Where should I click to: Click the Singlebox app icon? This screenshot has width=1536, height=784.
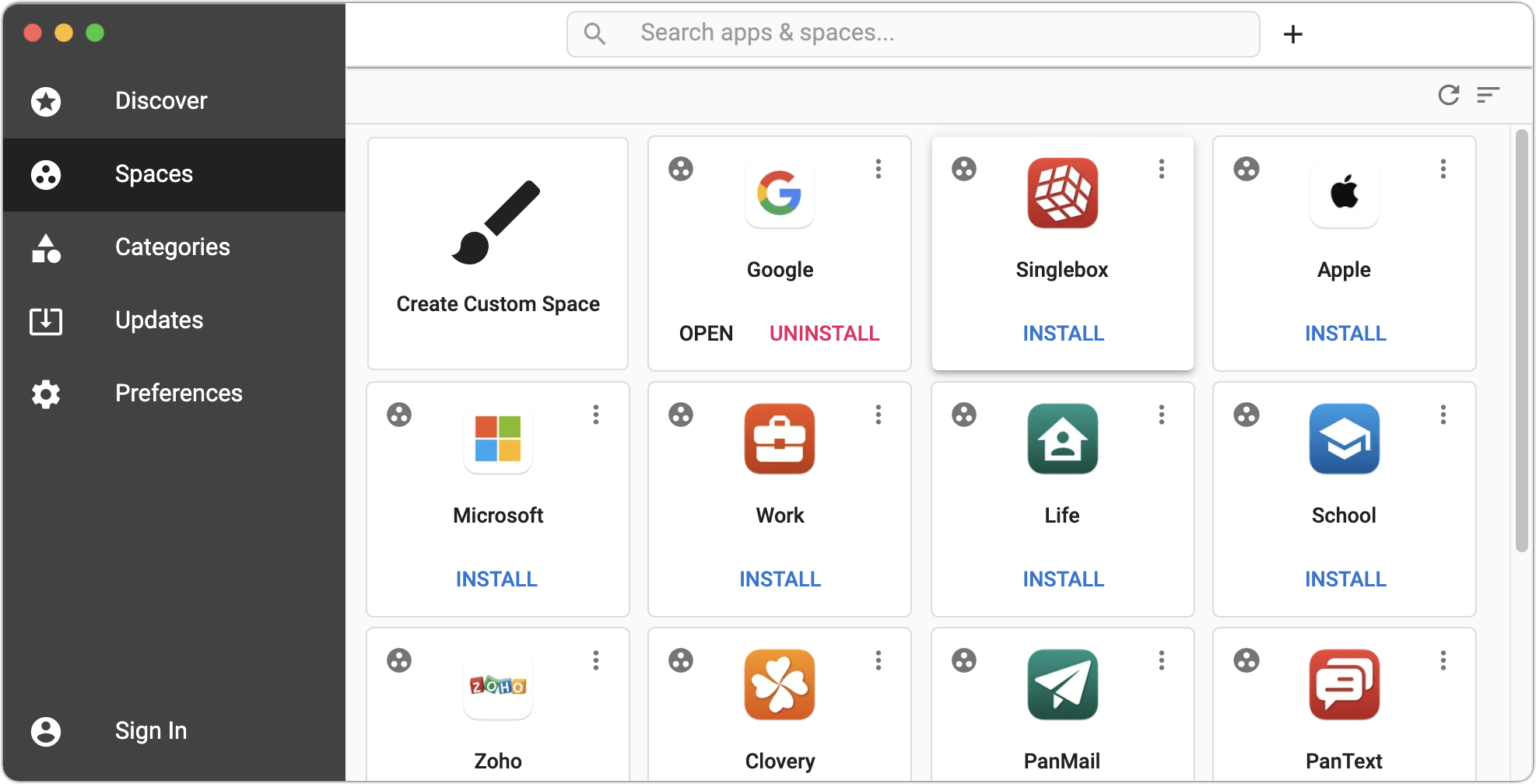pos(1063,194)
